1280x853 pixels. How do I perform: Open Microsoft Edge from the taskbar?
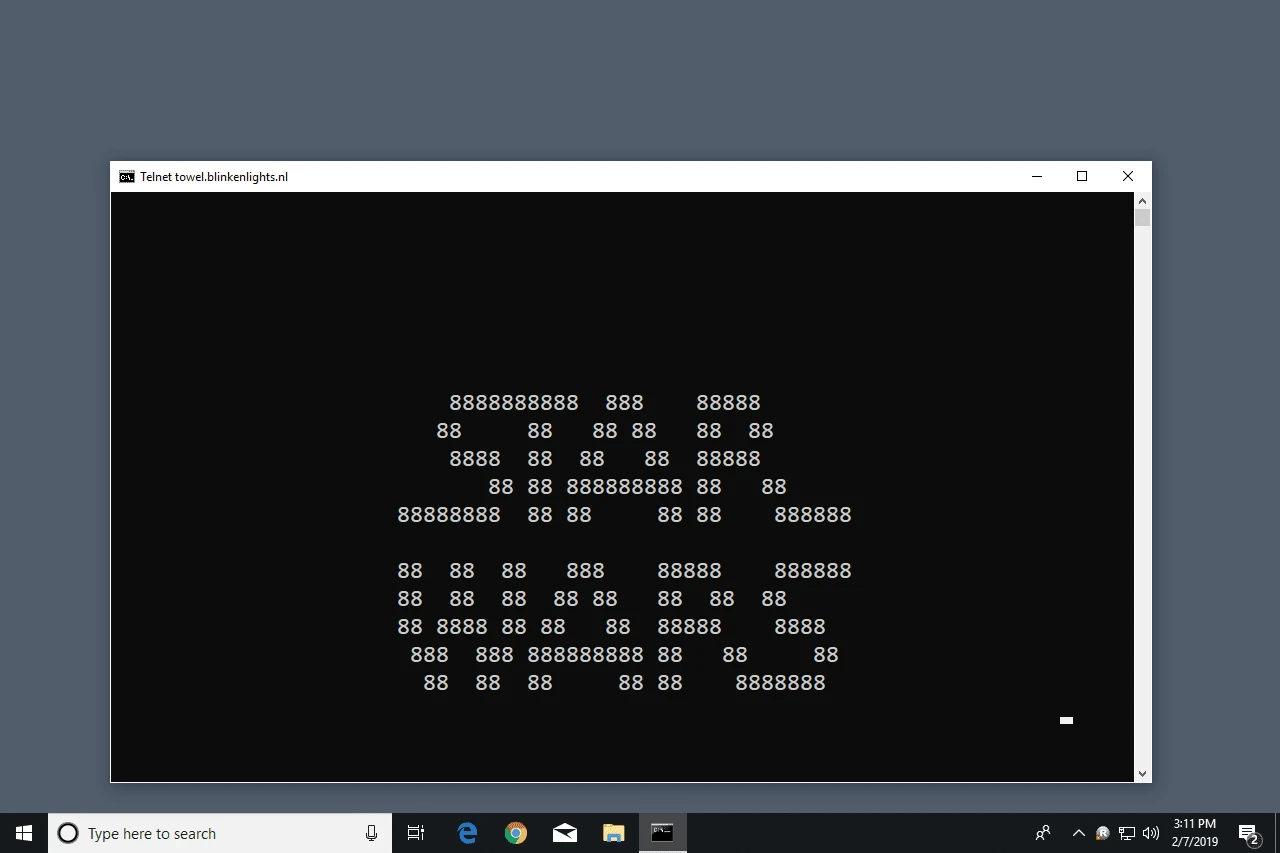(467, 833)
